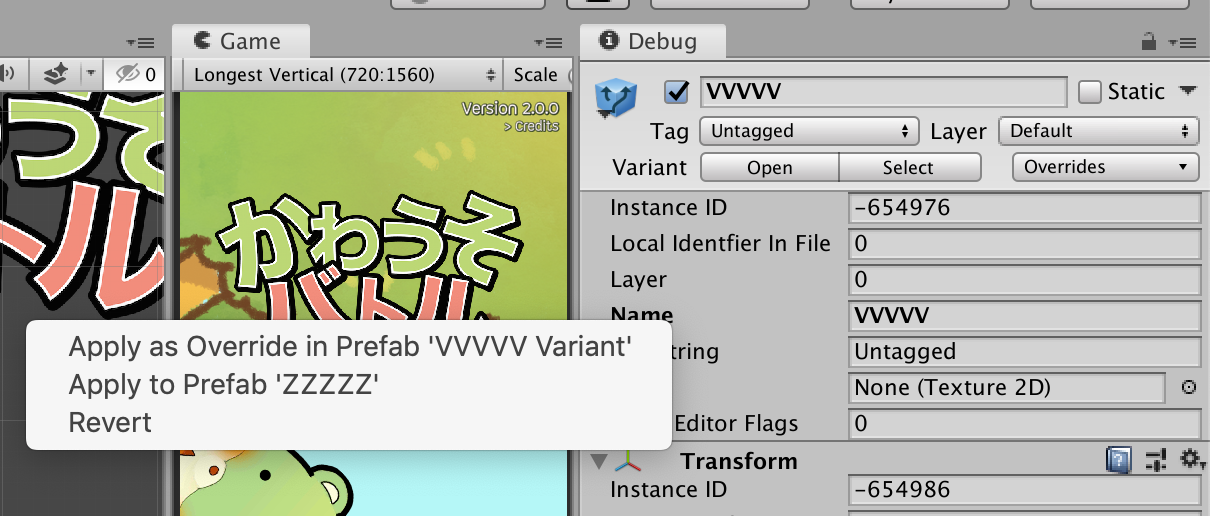Open the Overrides dropdown

1105,167
